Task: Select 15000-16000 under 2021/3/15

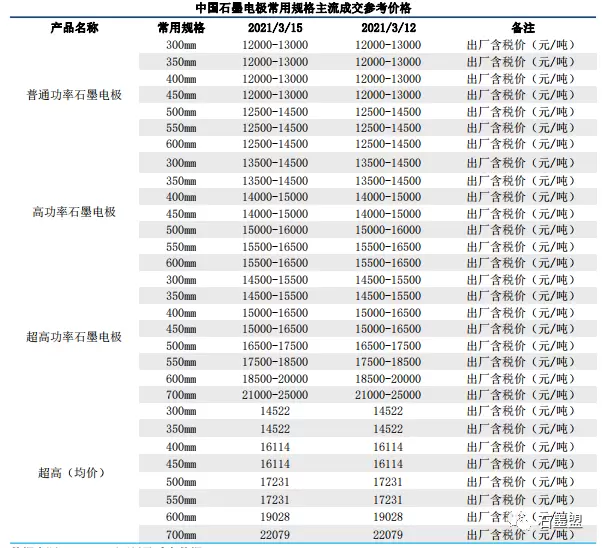Action: pos(275,230)
